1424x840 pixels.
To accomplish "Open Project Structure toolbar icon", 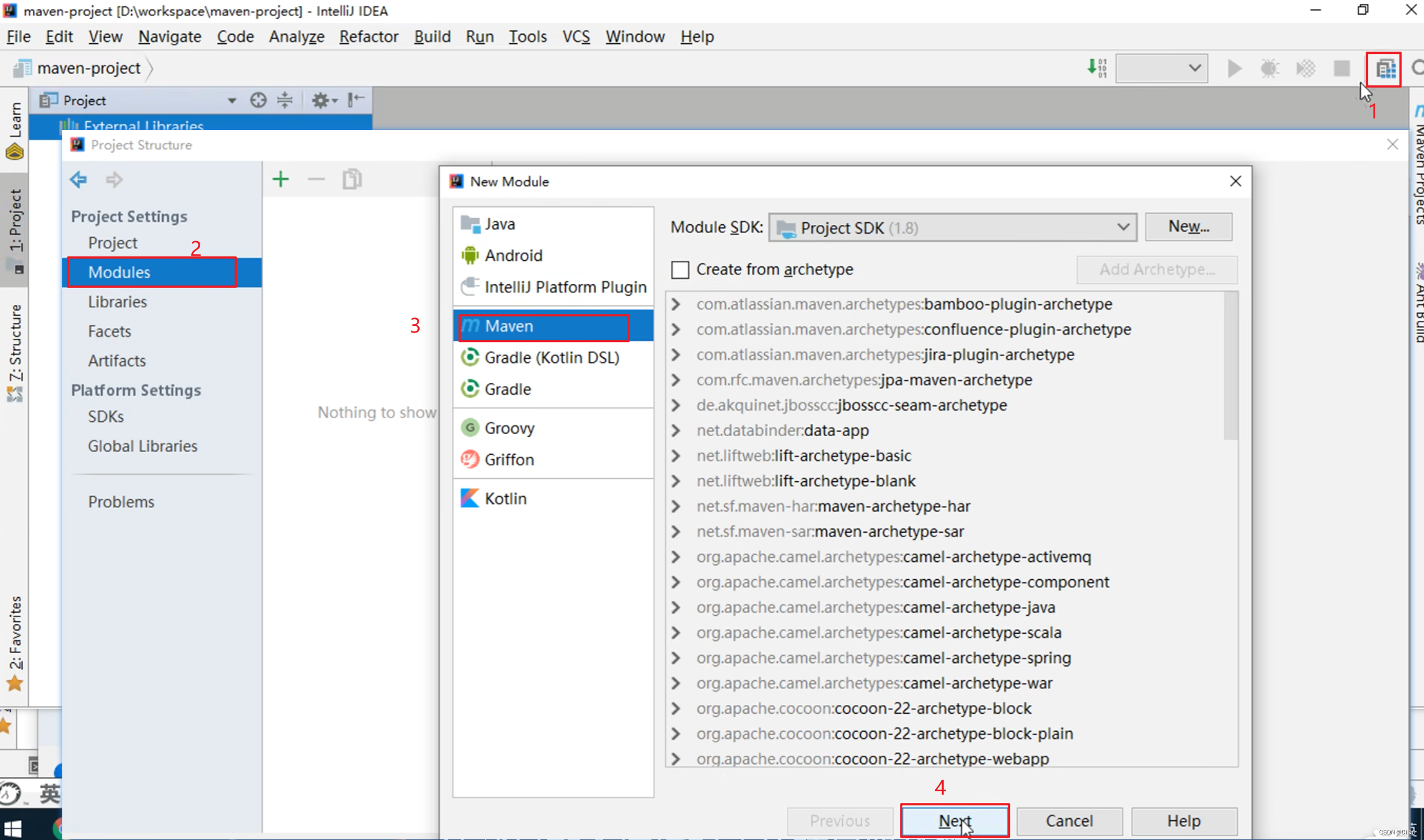I will point(1385,69).
